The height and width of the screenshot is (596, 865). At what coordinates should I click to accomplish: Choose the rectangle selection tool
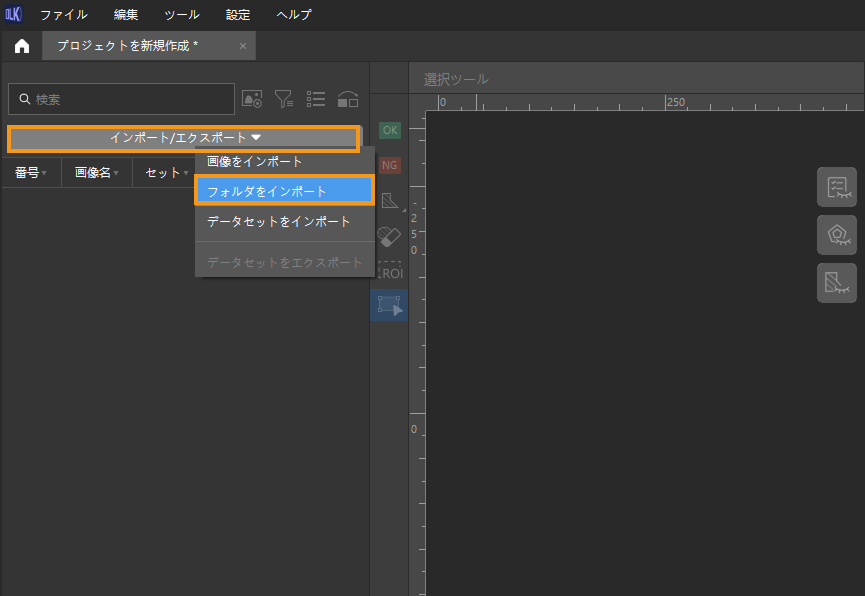[389, 306]
